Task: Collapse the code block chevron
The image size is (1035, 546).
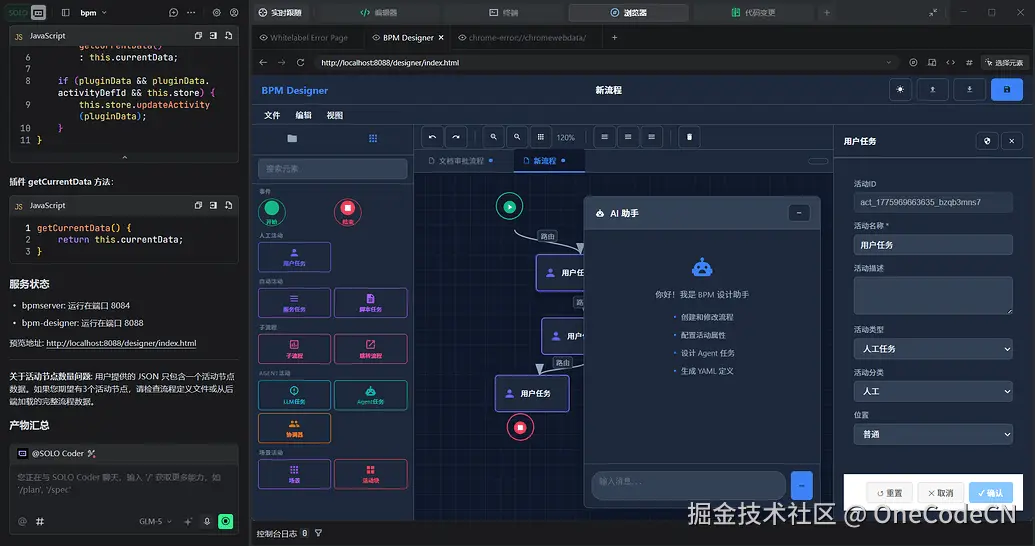Action: tap(124, 157)
